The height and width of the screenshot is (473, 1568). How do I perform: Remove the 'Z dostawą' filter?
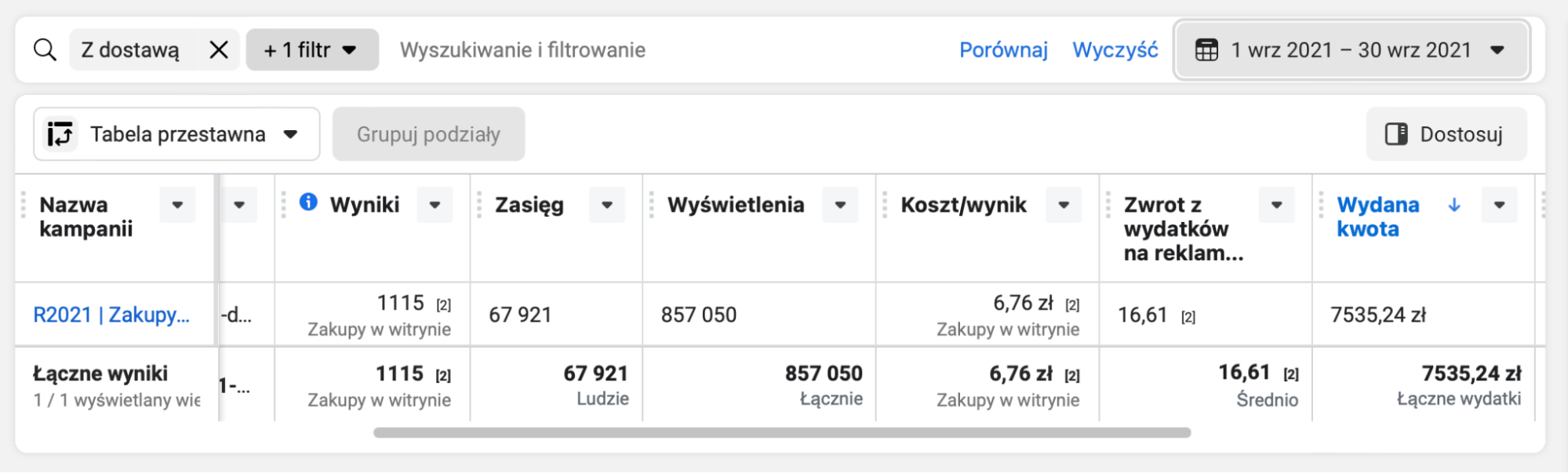(219, 50)
